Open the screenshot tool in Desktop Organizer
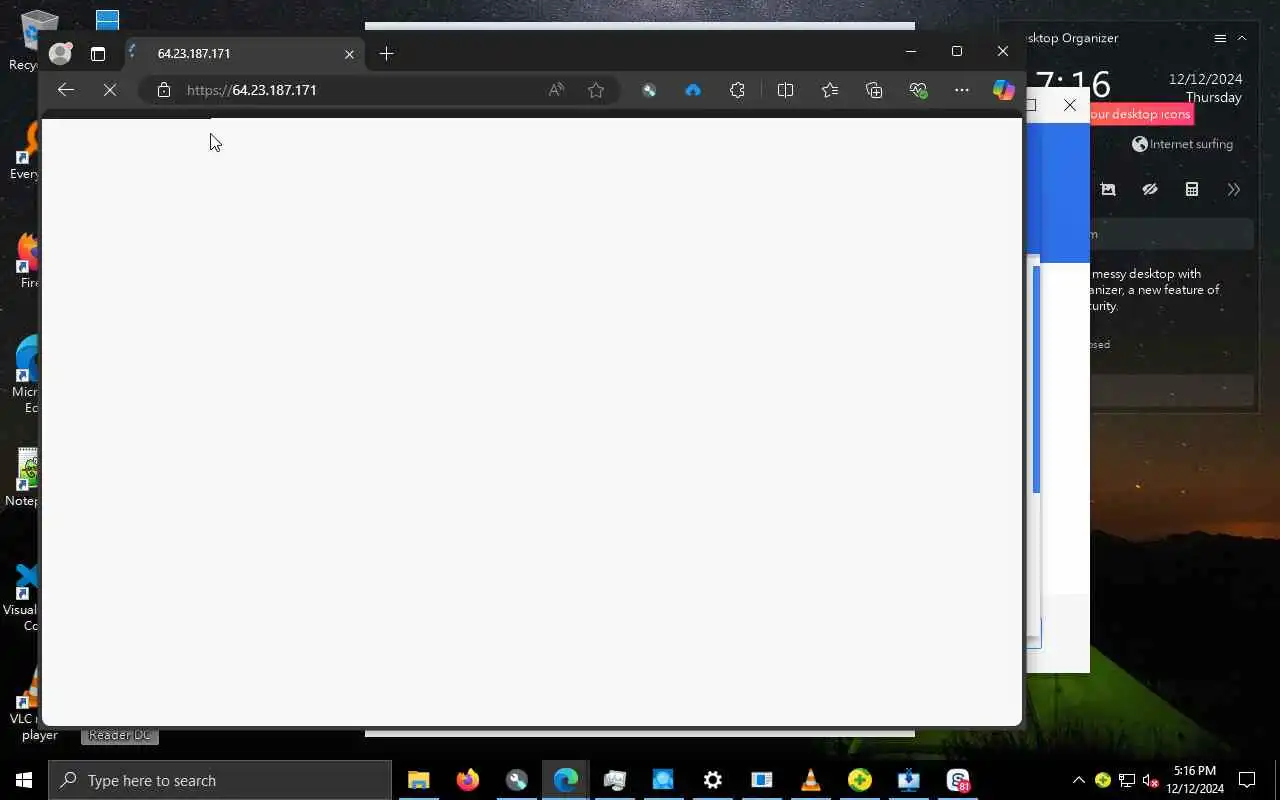Screen dimensions: 1280x800 (1108, 189)
